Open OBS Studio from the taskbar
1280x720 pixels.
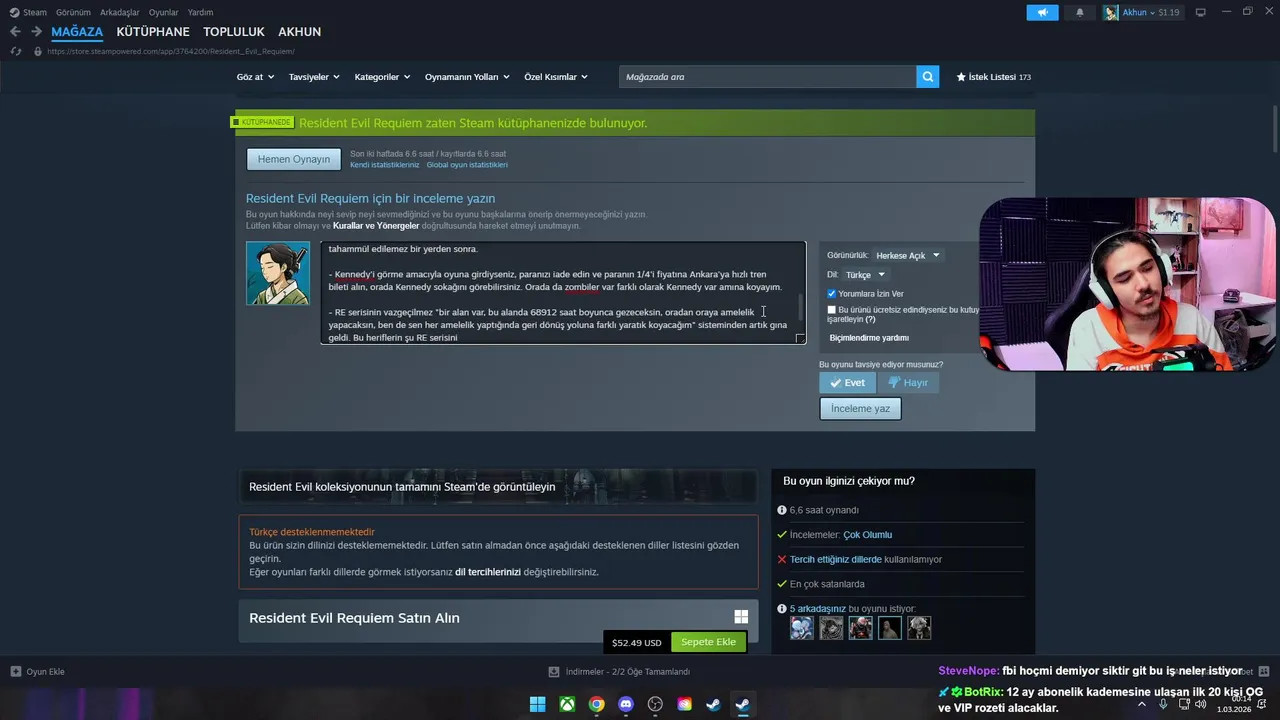coord(655,704)
